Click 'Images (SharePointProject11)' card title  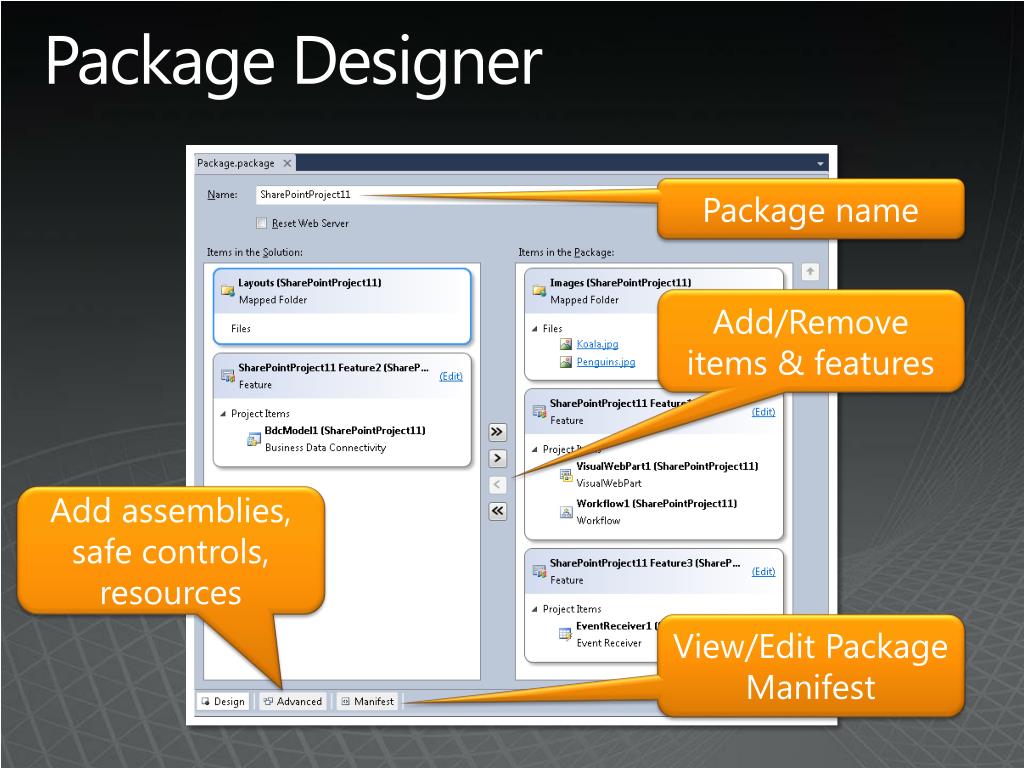[x=620, y=283]
